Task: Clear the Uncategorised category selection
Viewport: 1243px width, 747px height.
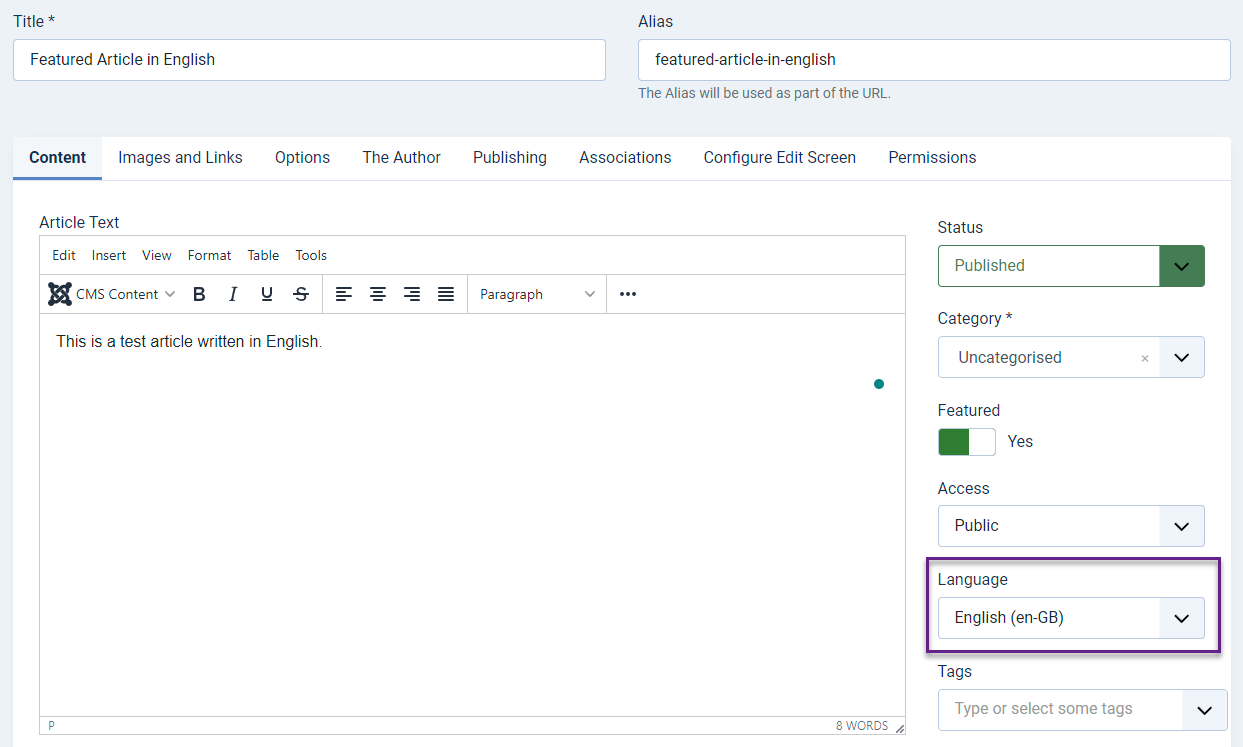Action: tap(1145, 358)
